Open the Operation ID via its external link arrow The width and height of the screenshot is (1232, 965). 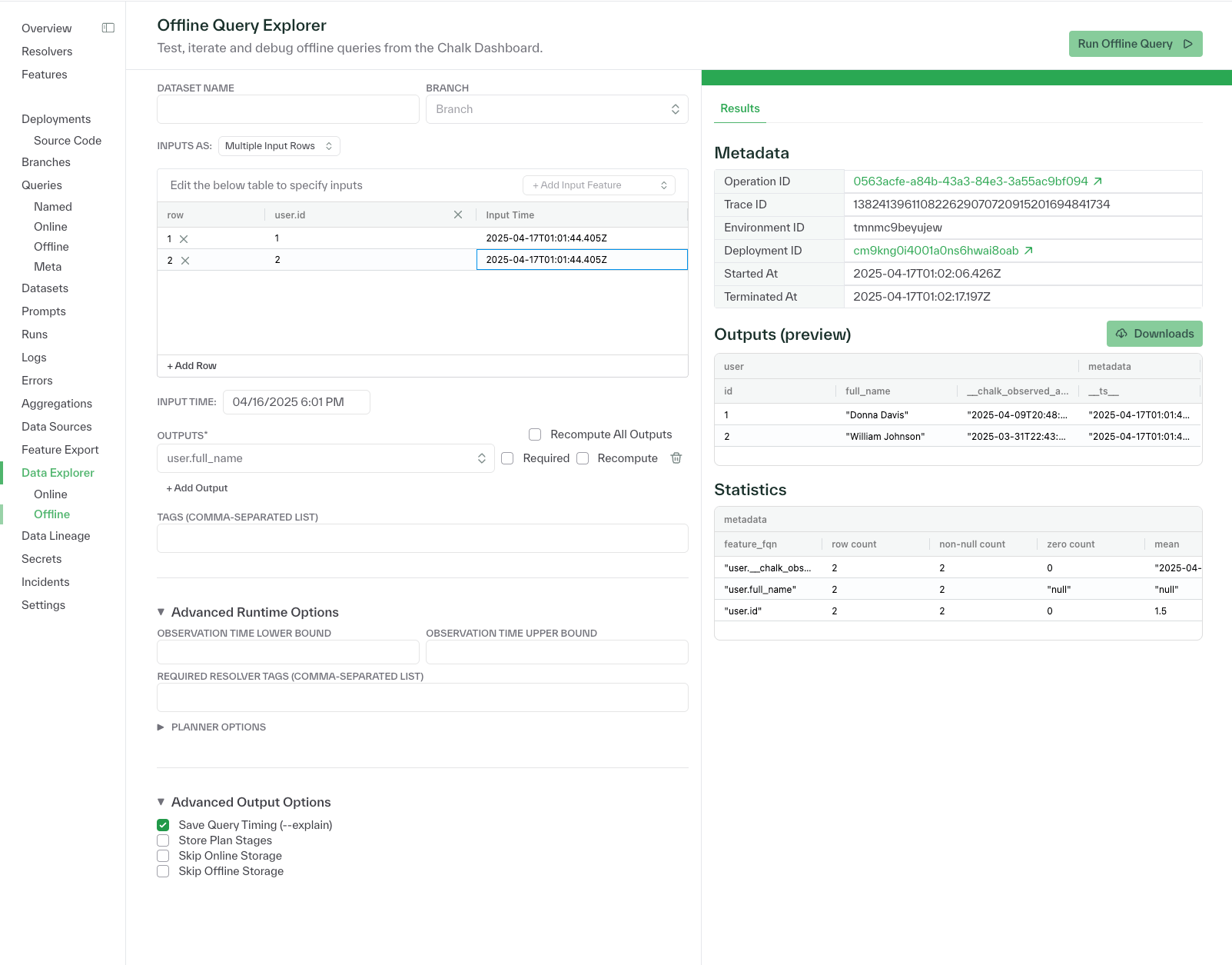pos(1099,181)
